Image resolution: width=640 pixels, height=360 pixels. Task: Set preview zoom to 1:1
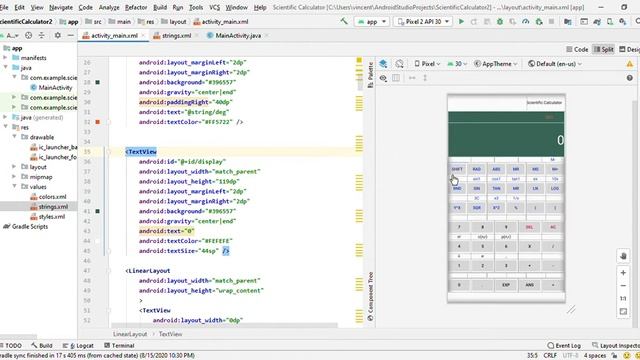tap(623, 298)
